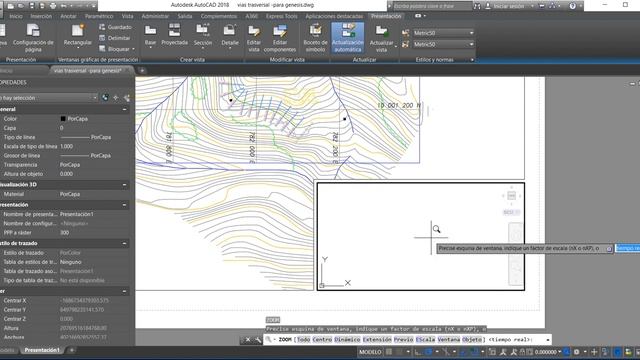Click the Actualizar vista tool

(382, 38)
